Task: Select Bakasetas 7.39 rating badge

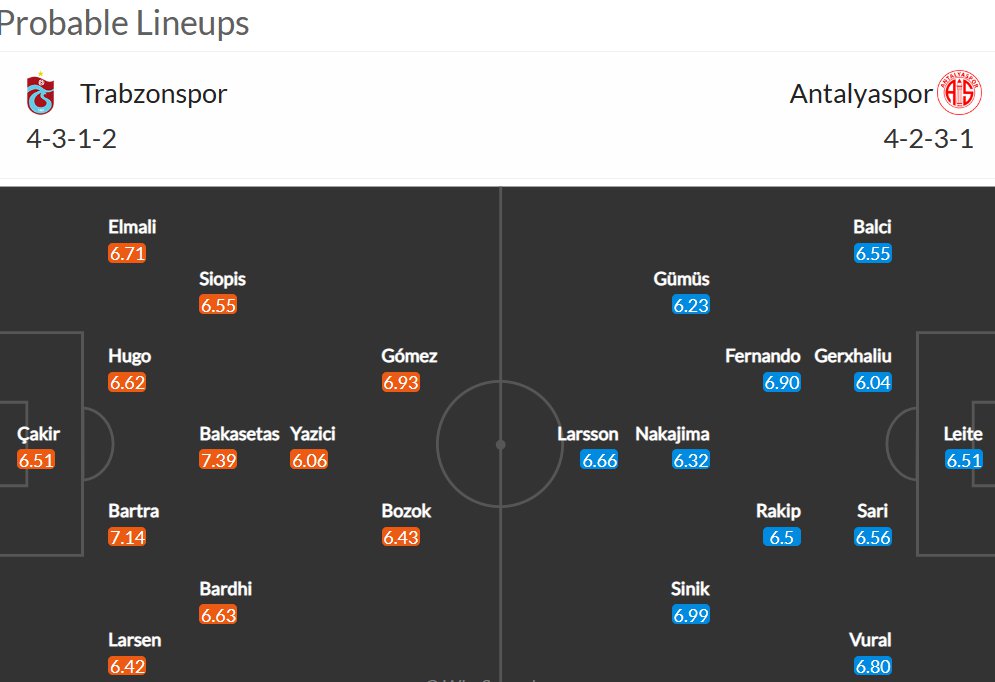Action: [218, 460]
